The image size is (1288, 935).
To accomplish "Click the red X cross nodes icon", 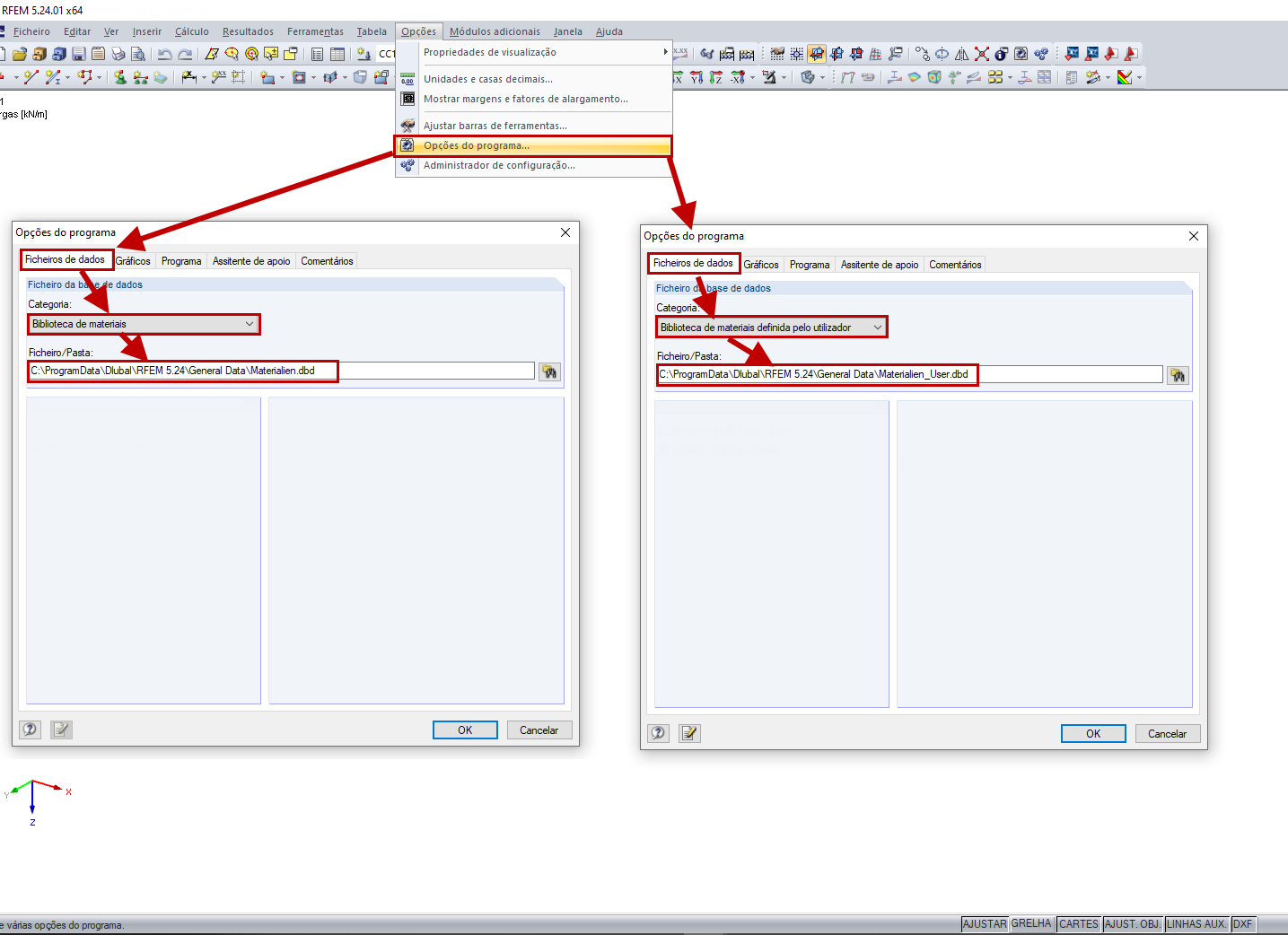I will 982,54.
